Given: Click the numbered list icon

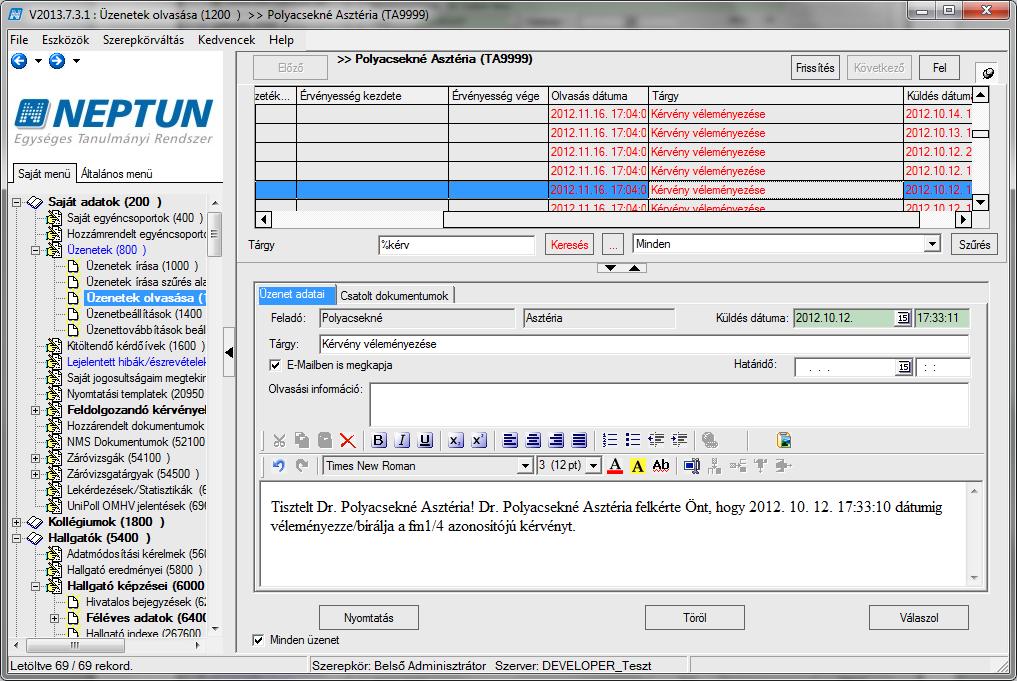Looking at the screenshot, I should click(x=610, y=440).
